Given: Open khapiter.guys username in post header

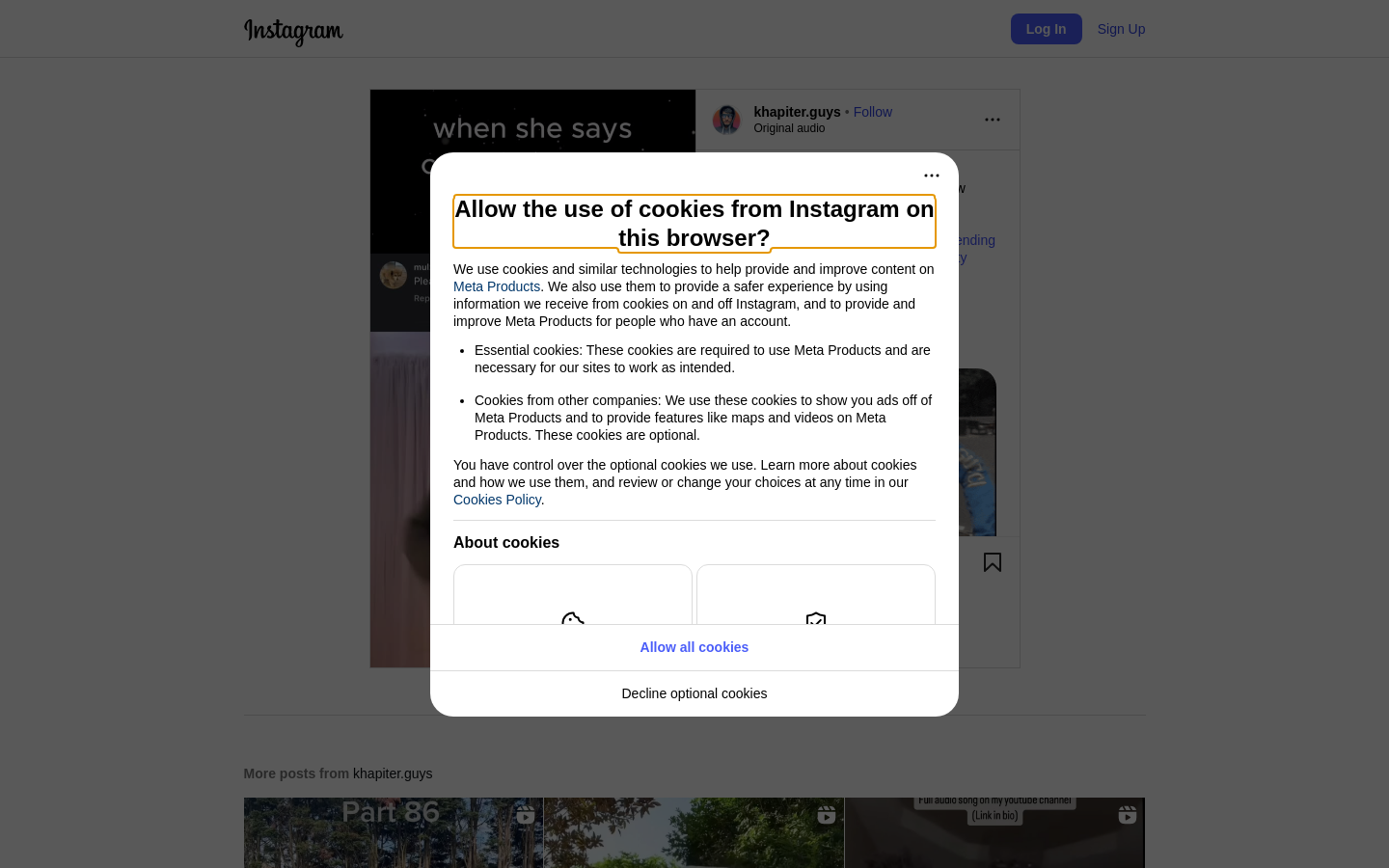Looking at the screenshot, I should click(x=797, y=112).
